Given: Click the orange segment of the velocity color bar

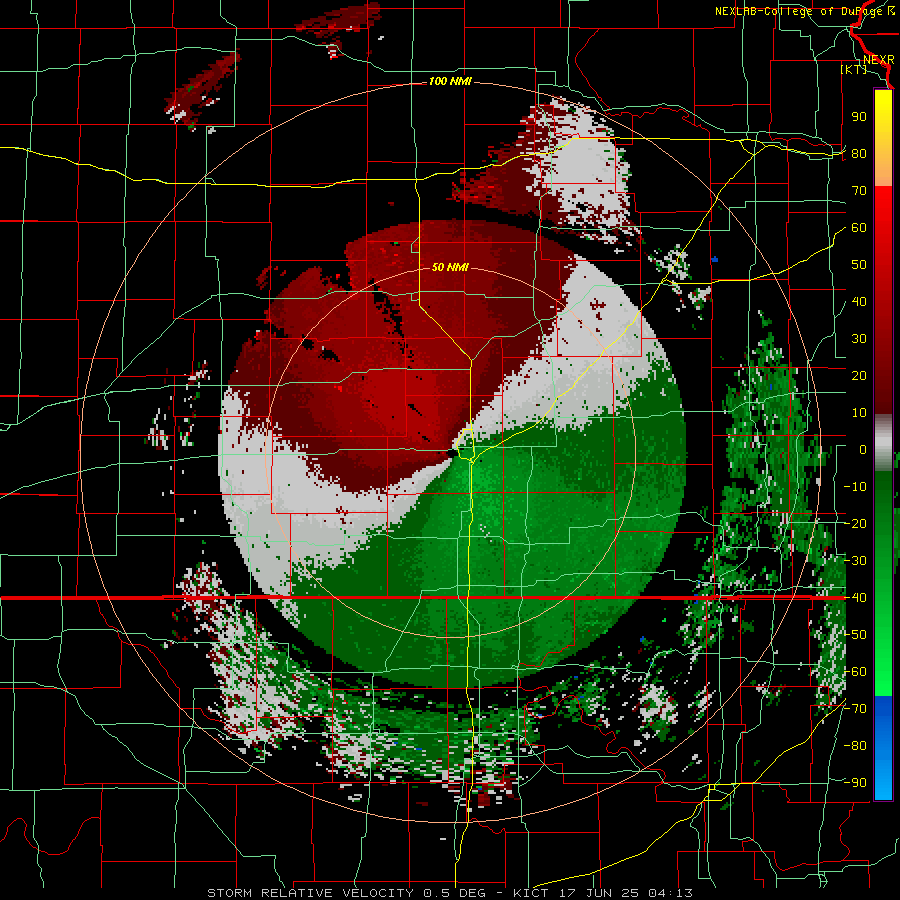Looking at the screenshot, I should click(883, 172).
